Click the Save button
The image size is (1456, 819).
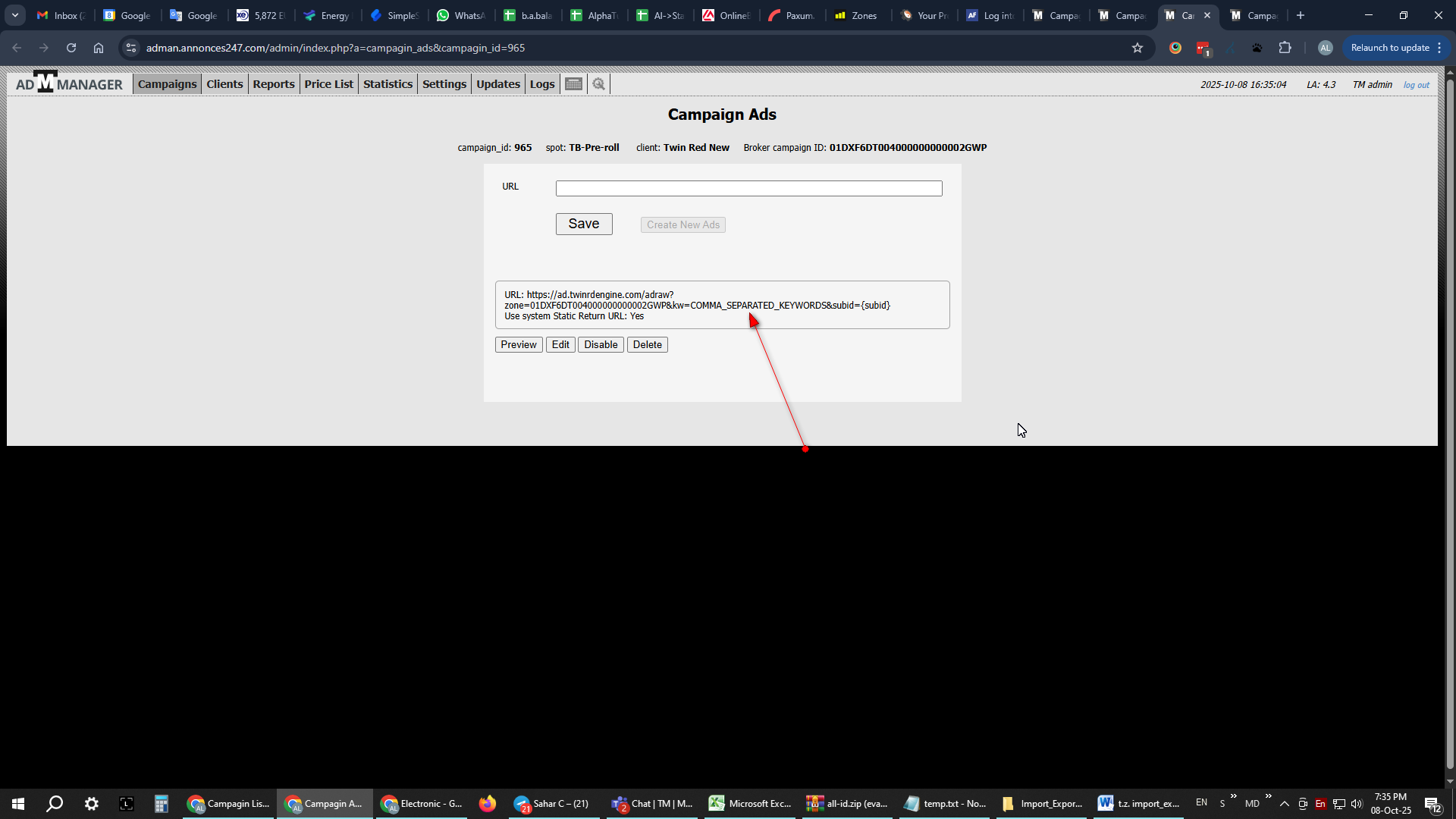tap(583, 224)
